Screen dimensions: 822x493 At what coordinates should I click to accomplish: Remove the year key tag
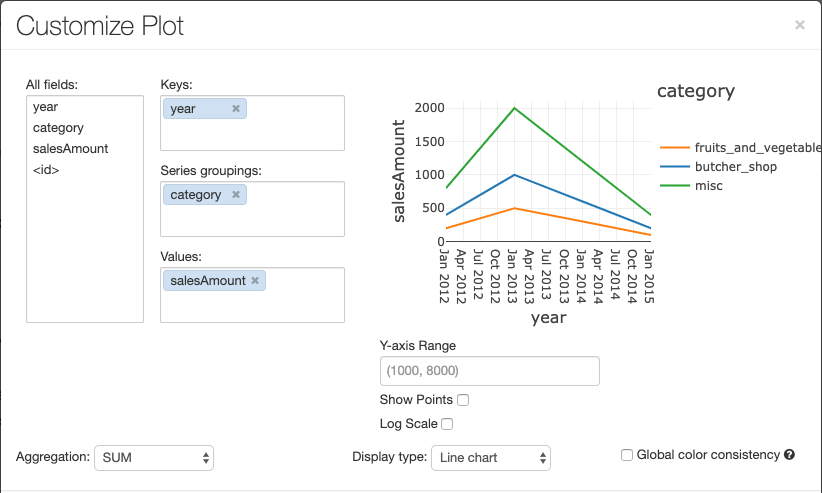pos(236,109)
